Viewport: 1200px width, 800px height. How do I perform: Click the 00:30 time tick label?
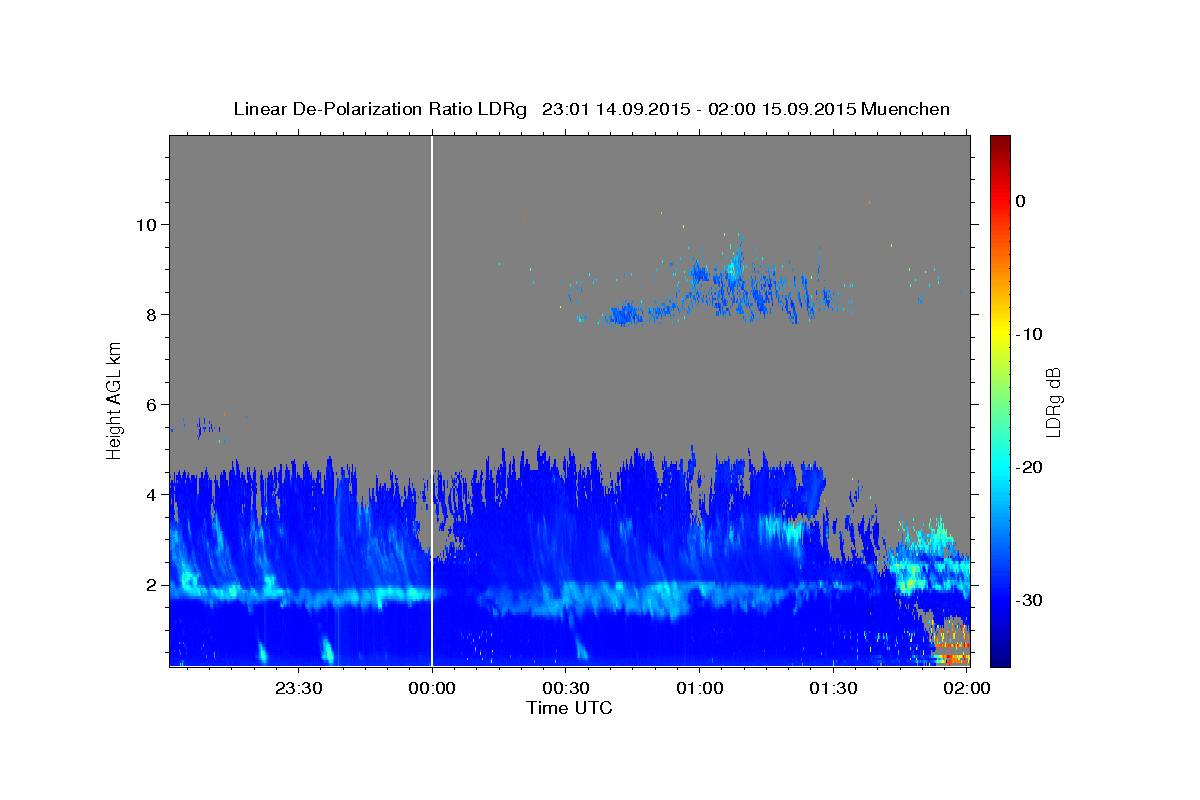[566, 688]
